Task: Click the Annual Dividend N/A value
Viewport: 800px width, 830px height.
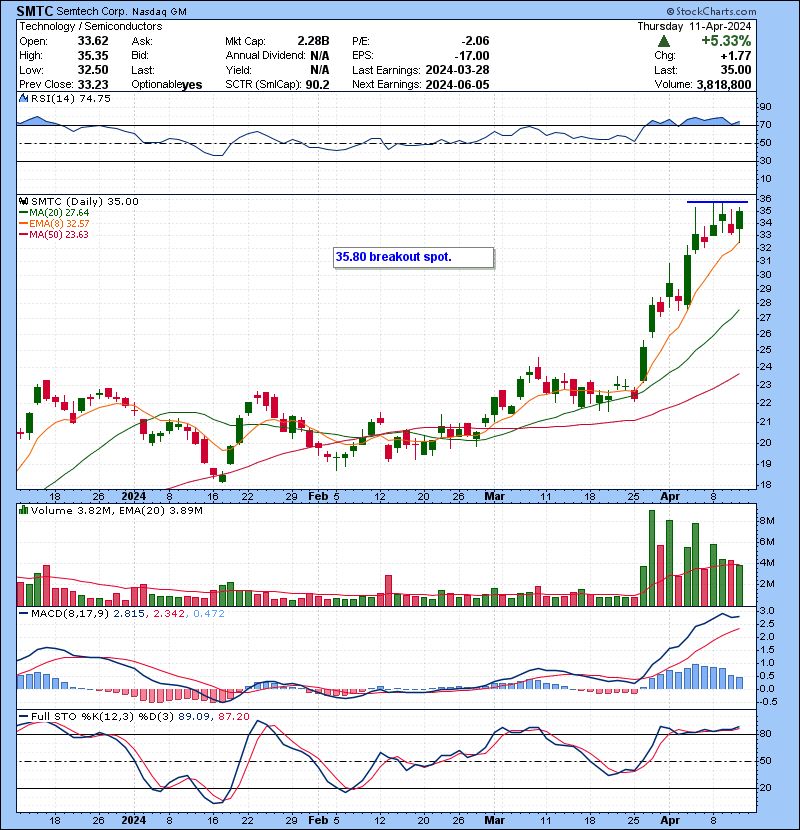Action: coord(320,56)
